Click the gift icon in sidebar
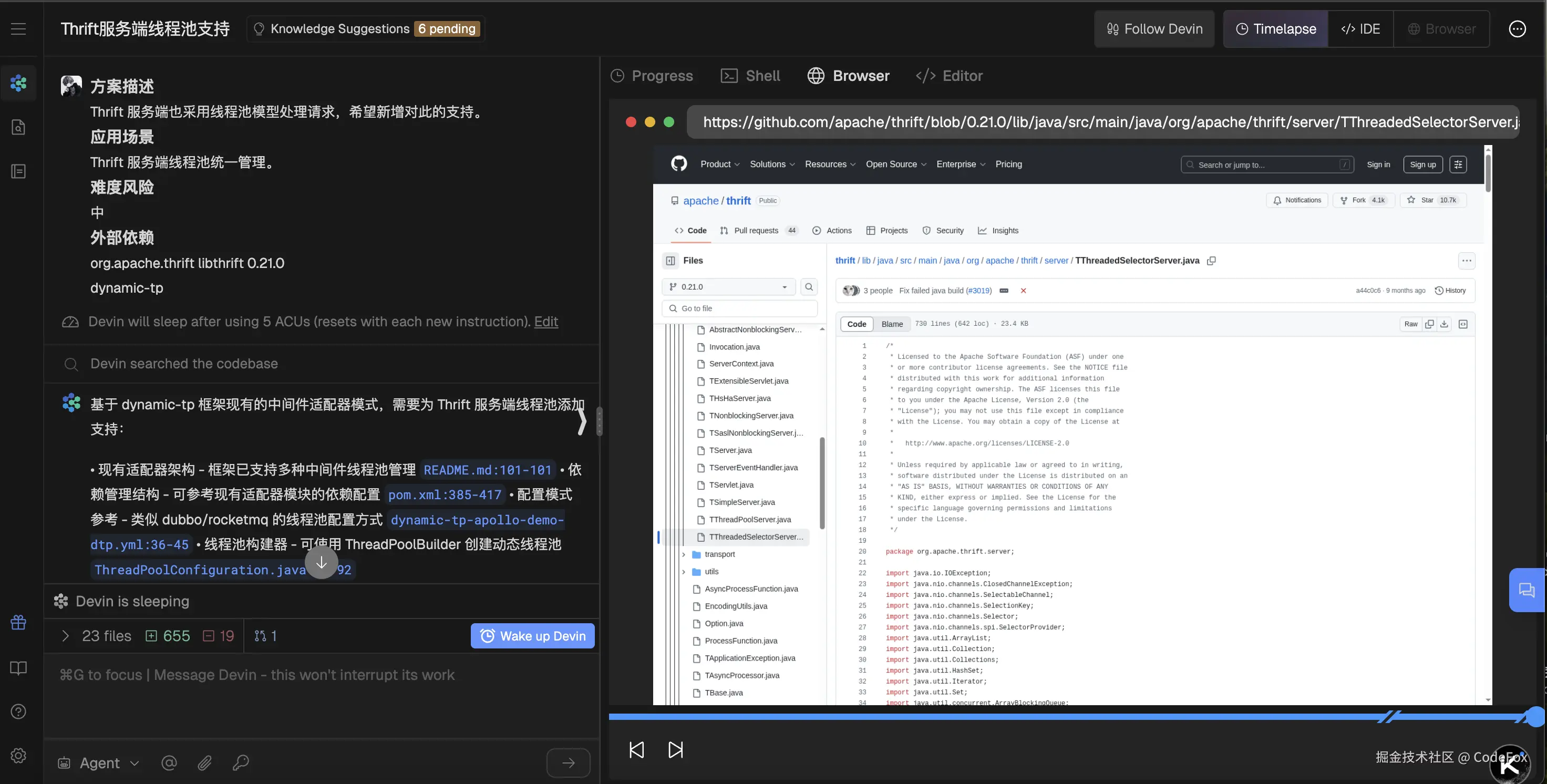The height and width of the screenshot is (784, 1547). pos(18,623)
